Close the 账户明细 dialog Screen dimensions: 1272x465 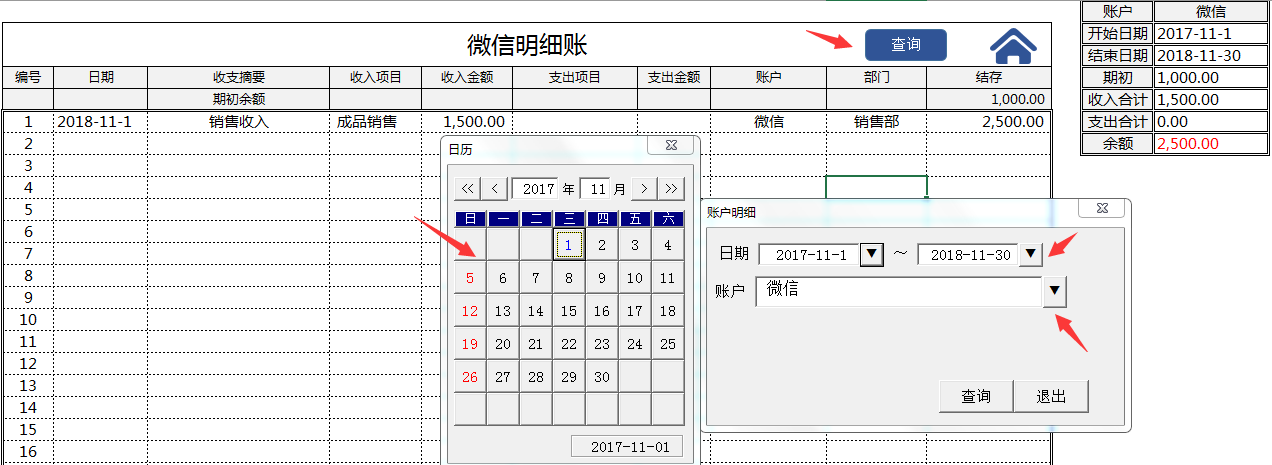(1102, 208)
